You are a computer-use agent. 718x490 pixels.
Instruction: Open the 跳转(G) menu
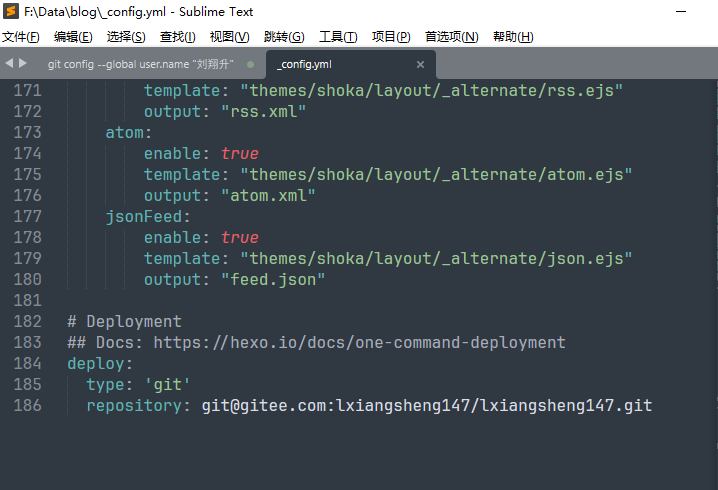point(284,37)
